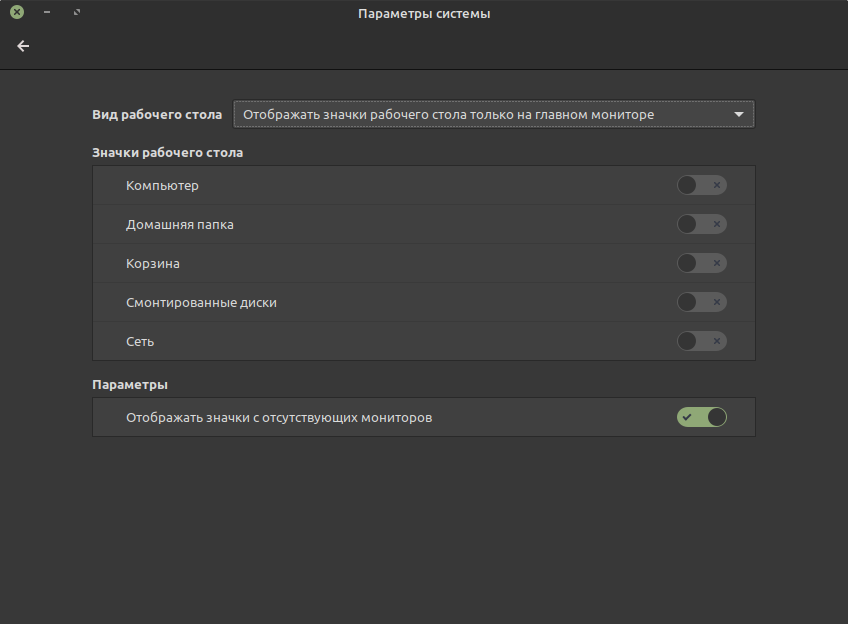Open the desktop layout dropdown
The image size is (848, 624).
[493, 114]
